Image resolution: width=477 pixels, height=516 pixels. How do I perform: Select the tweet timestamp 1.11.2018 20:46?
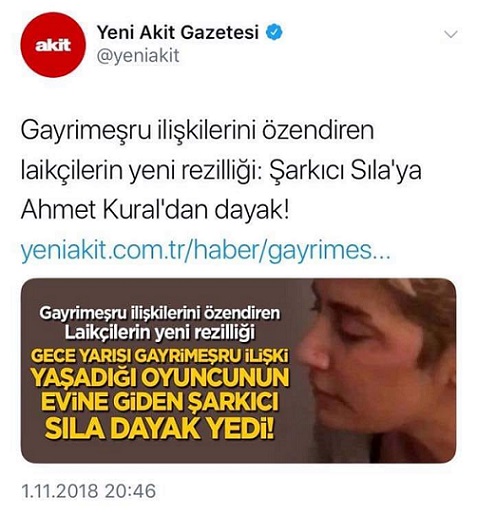click(x=89, y=491)
